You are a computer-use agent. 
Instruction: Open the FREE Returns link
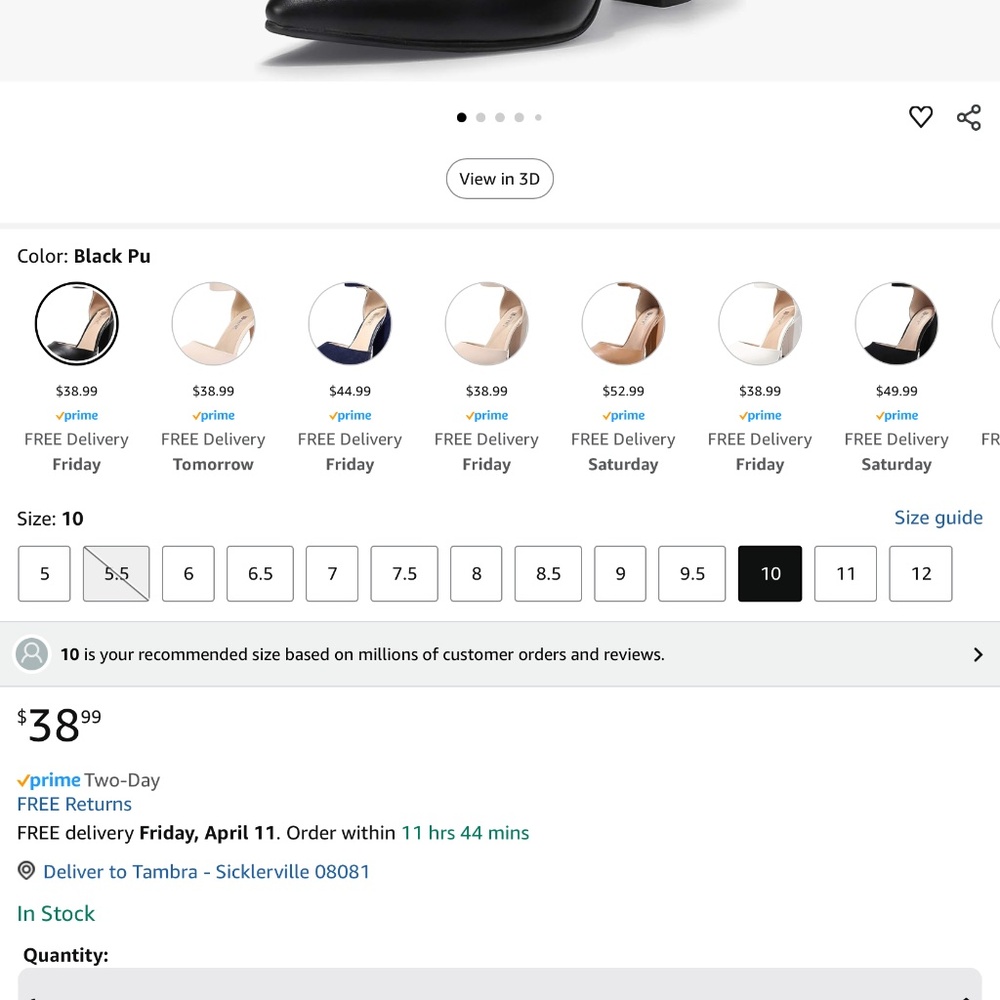(74, 804)
